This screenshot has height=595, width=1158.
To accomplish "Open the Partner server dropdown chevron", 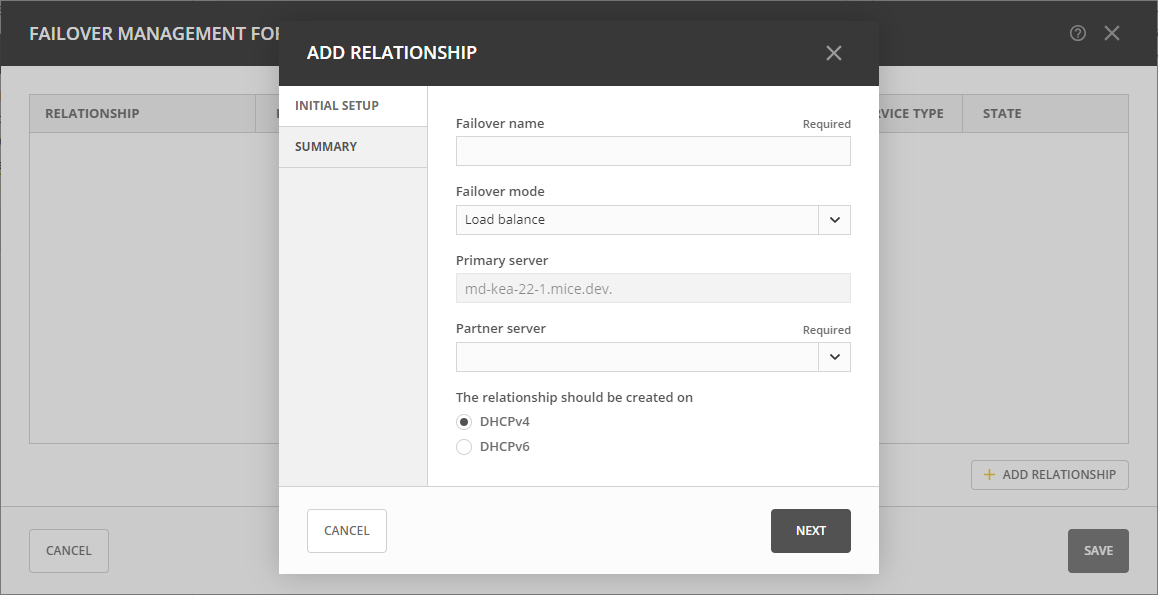I will pyautogui.click(x=834, y=357).
